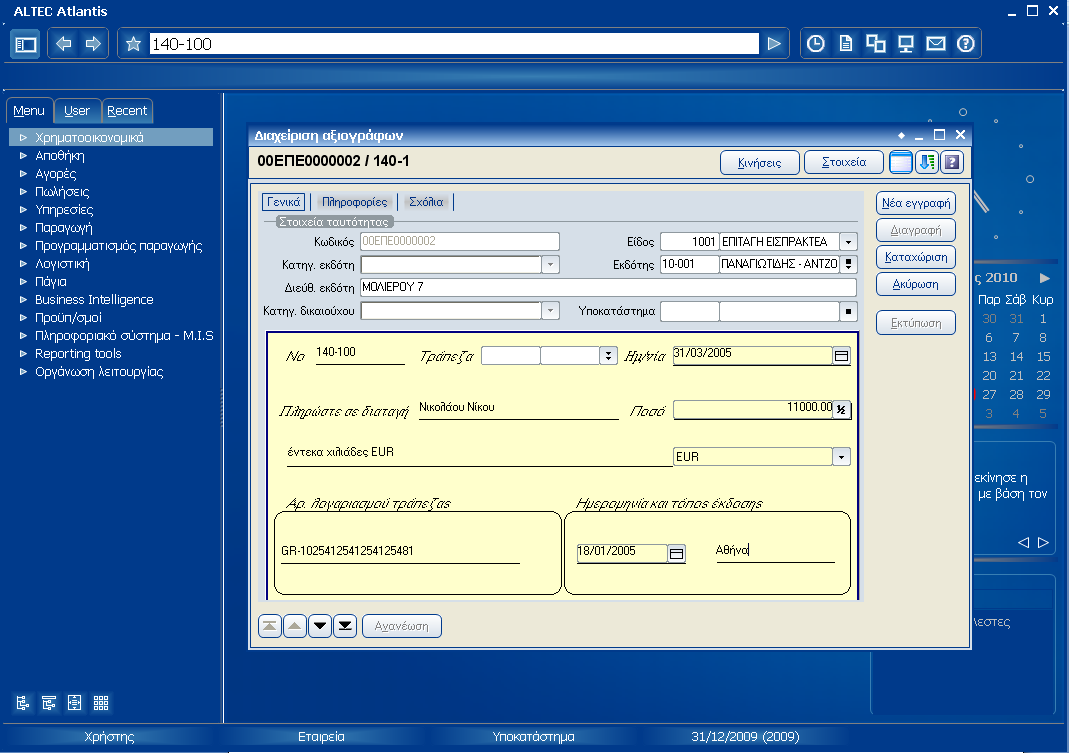Click the top address bar showing 140-100
Screen dimensions: 1069x753
point(453,44)
